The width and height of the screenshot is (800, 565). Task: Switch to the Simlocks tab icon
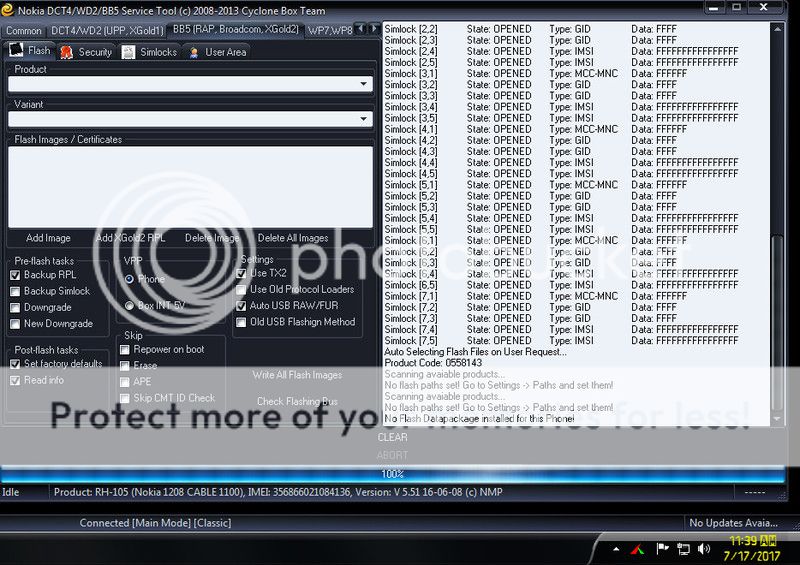pos(129,51)
